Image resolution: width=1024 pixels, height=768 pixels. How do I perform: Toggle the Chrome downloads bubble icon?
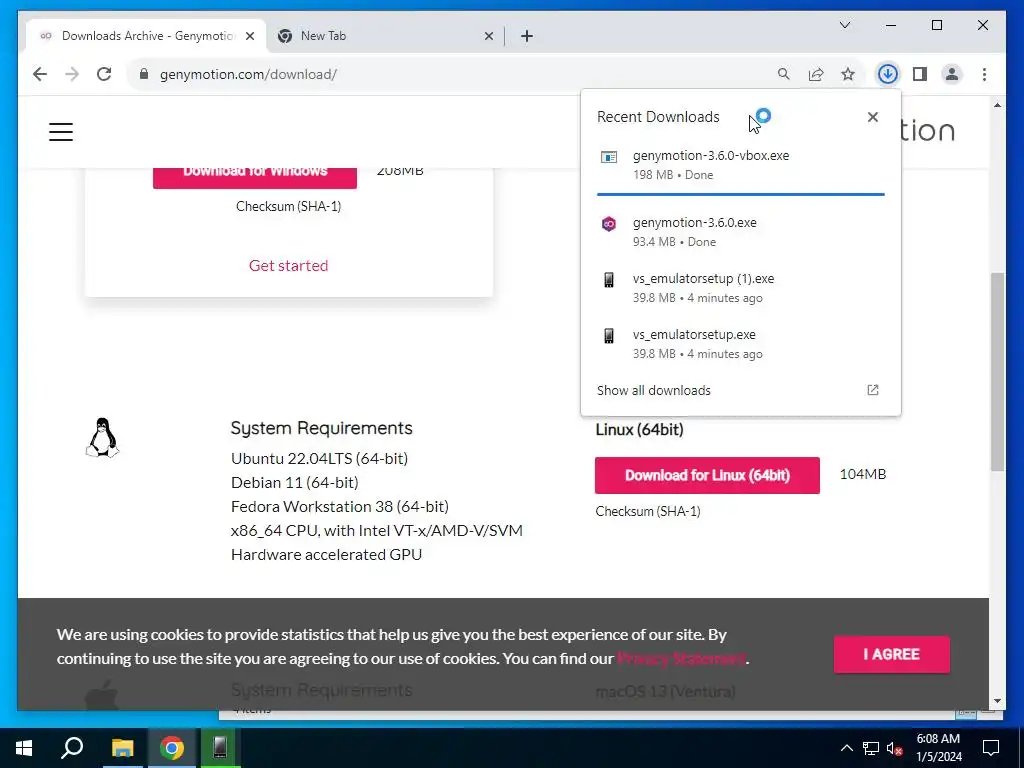click(x=887, y=74)
